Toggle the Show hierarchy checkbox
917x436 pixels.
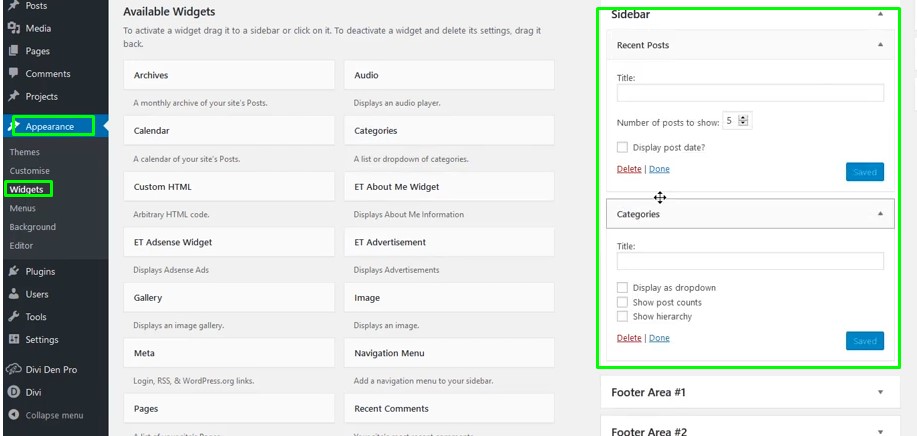pos(622,316)
